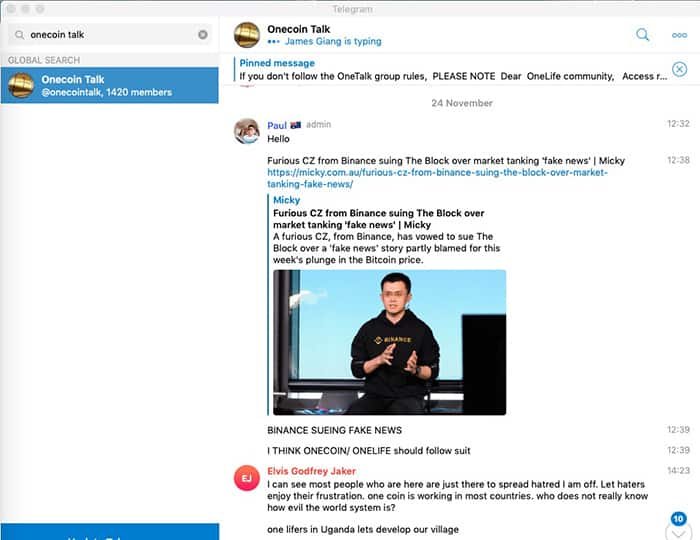Click the blue update banner in the sidebar
Image resolution: width=700 pixels, height=540 pixels.
click(x=110, y=532)
